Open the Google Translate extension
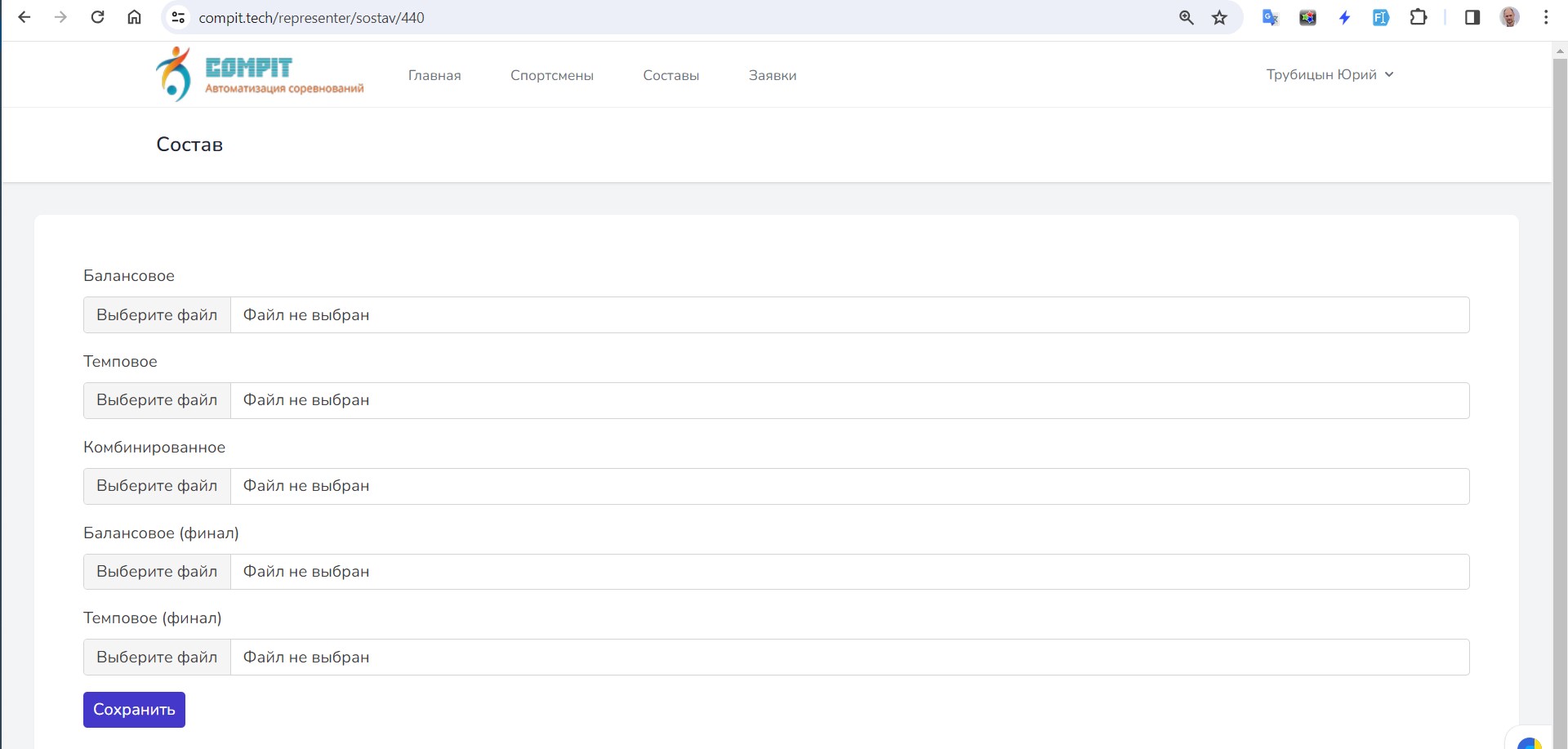 (1270, 17)
